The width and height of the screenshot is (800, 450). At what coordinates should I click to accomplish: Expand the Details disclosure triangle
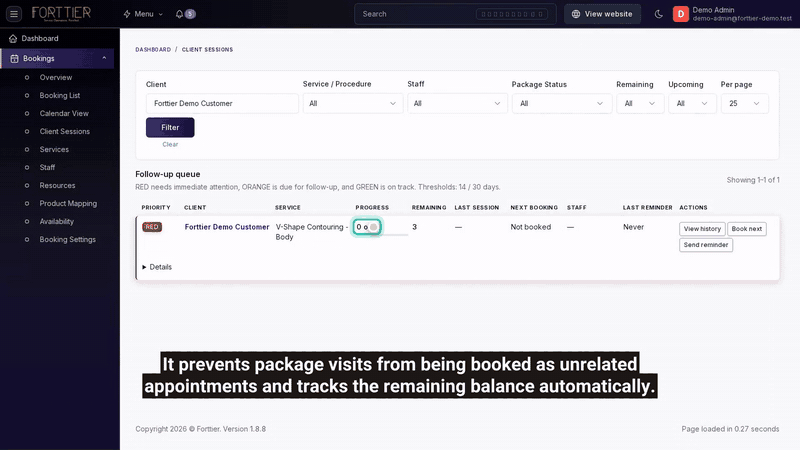tap(144, 267)
